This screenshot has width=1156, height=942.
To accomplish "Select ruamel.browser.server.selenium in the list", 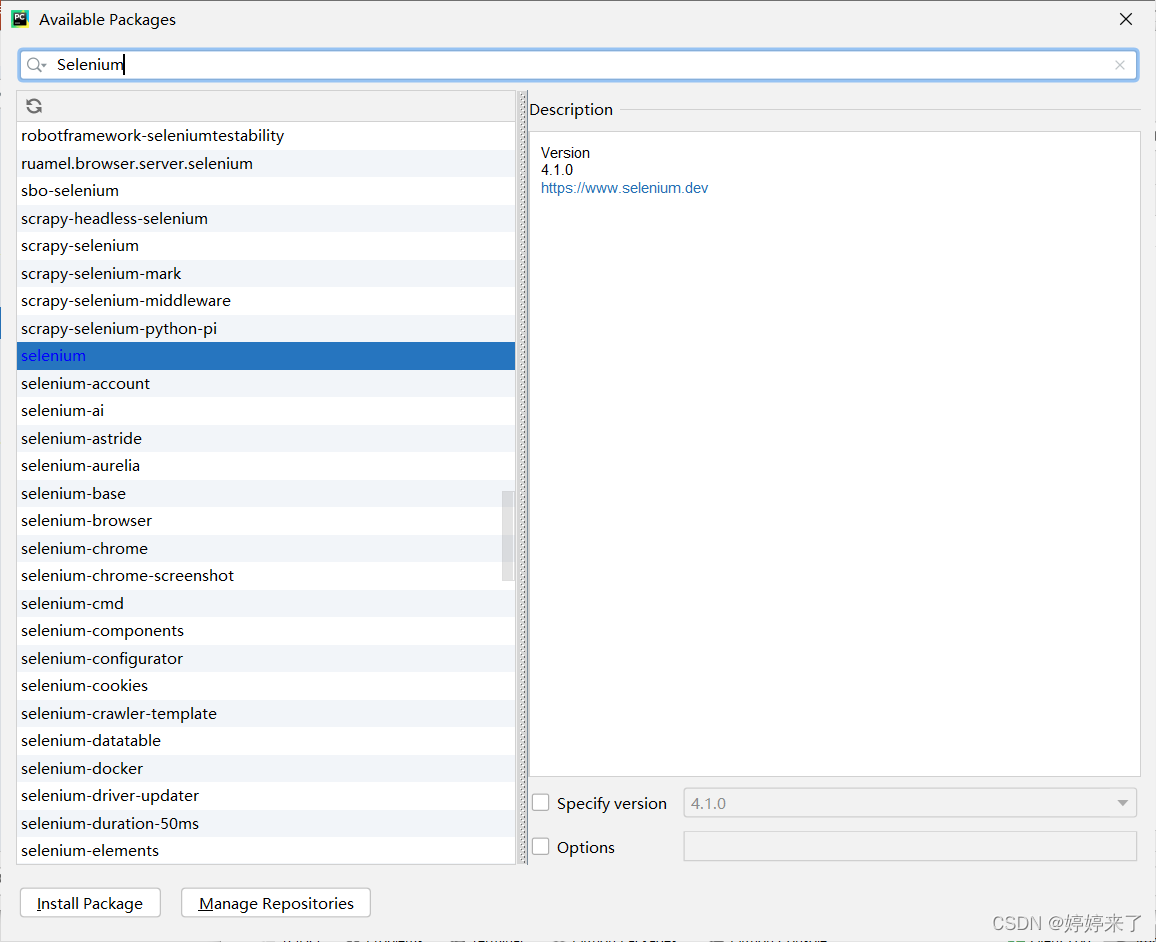I will pyautogui.click(x=265, y=164).
